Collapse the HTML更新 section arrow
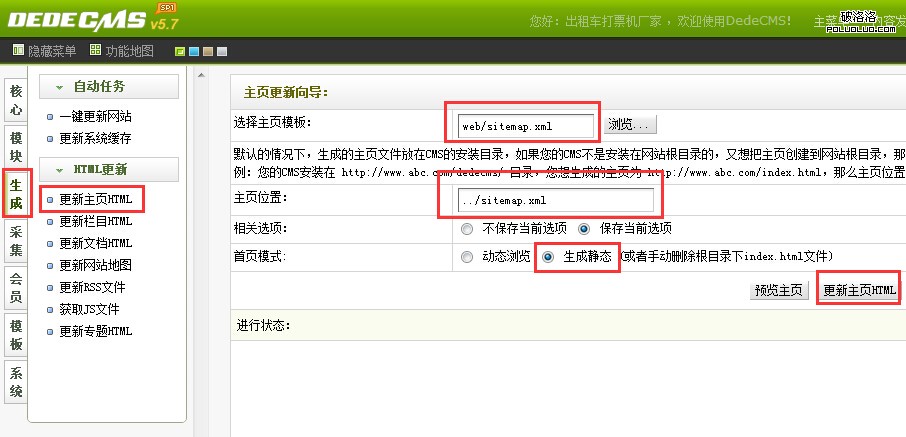 [59, 171]
